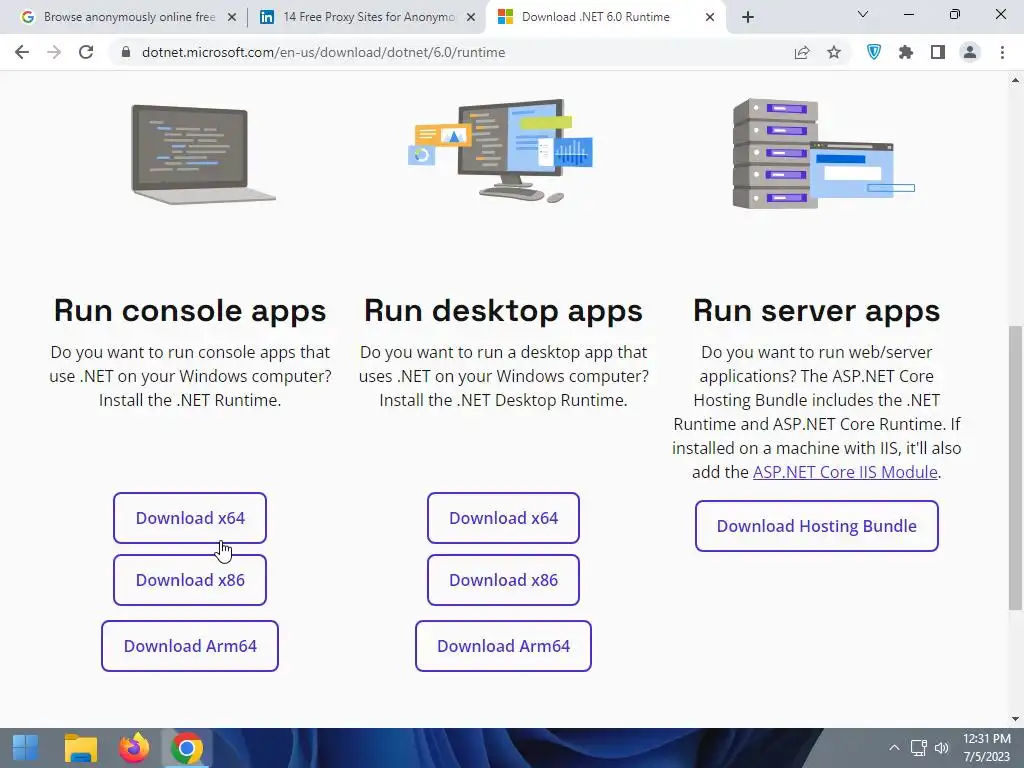The image size is (1024, 768).
Task: Open the ASP.NET Core IIS Module link
Action: (x=845, y=472)
